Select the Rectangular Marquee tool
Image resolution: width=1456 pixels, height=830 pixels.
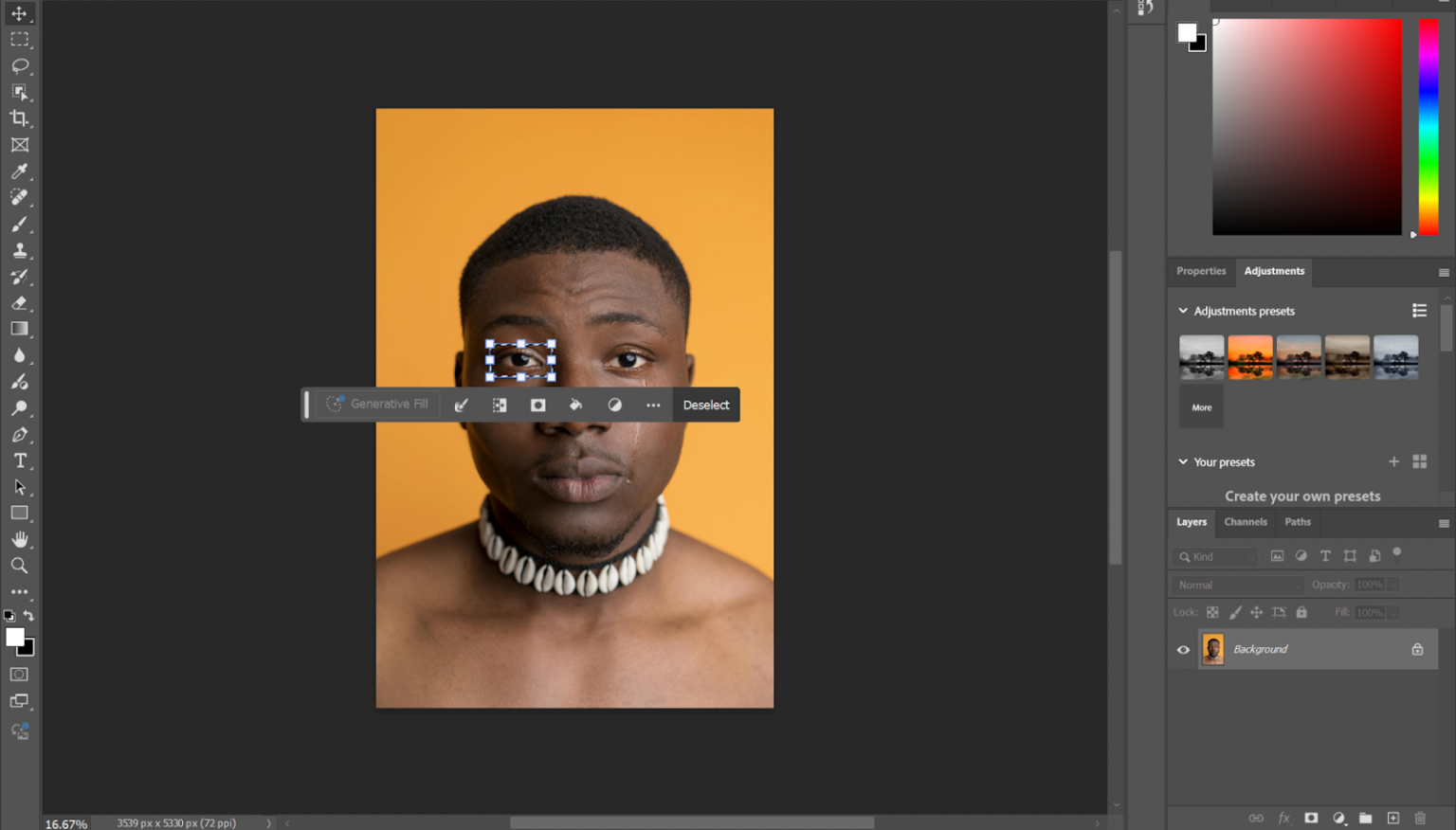[19, 40]
